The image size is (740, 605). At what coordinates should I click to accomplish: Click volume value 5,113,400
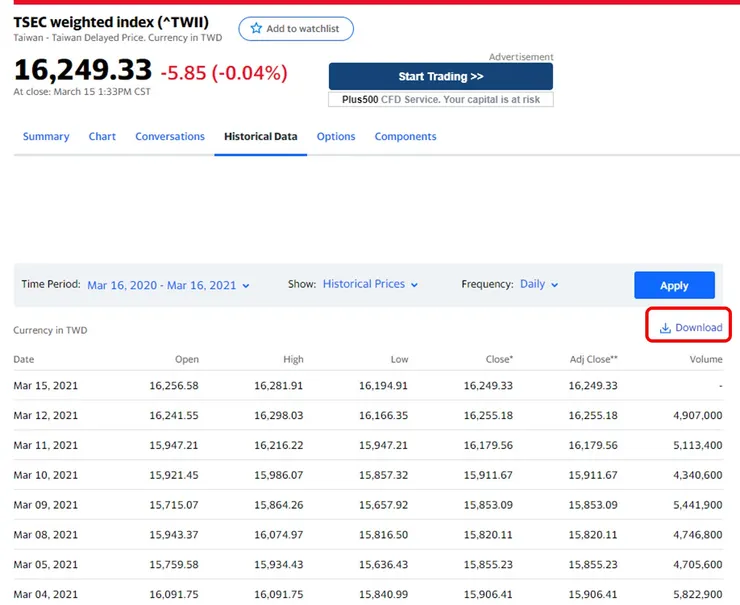pyautogui.click(x=698, y=445)
